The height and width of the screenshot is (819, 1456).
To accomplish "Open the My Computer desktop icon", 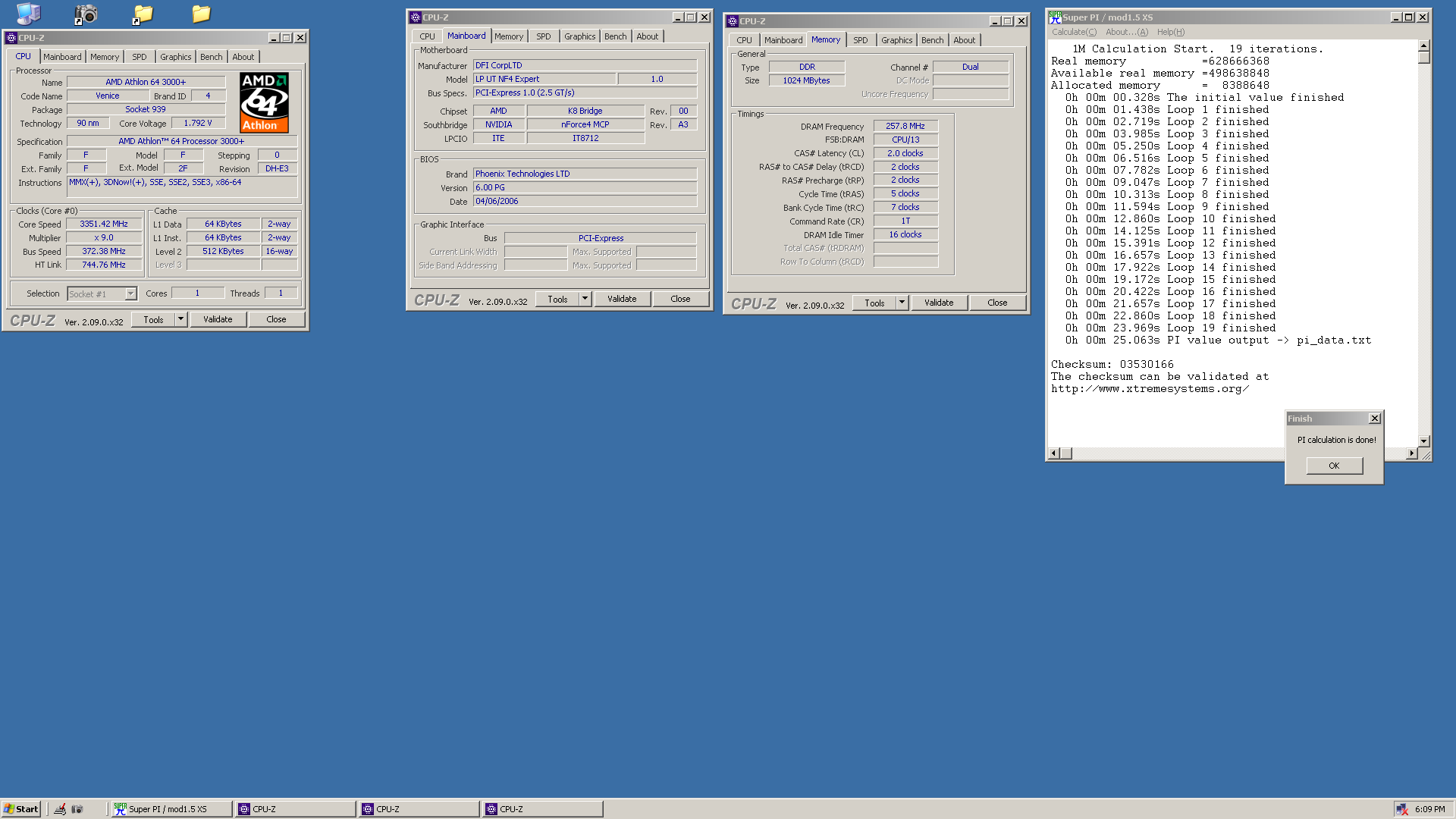I will pos(29,14).
